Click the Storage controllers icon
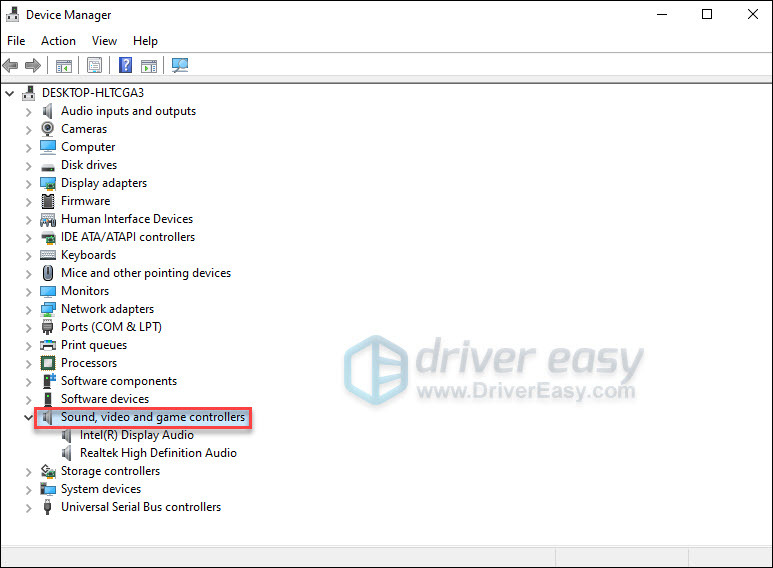The image size is (773, 568). click(48, 471)
